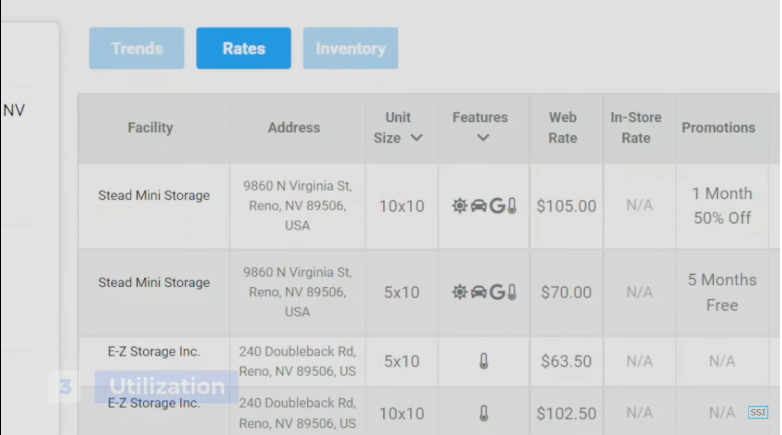782x435 pixels.
Task: Click the sun icon in the $70.00 row
Action: (460, 293)
